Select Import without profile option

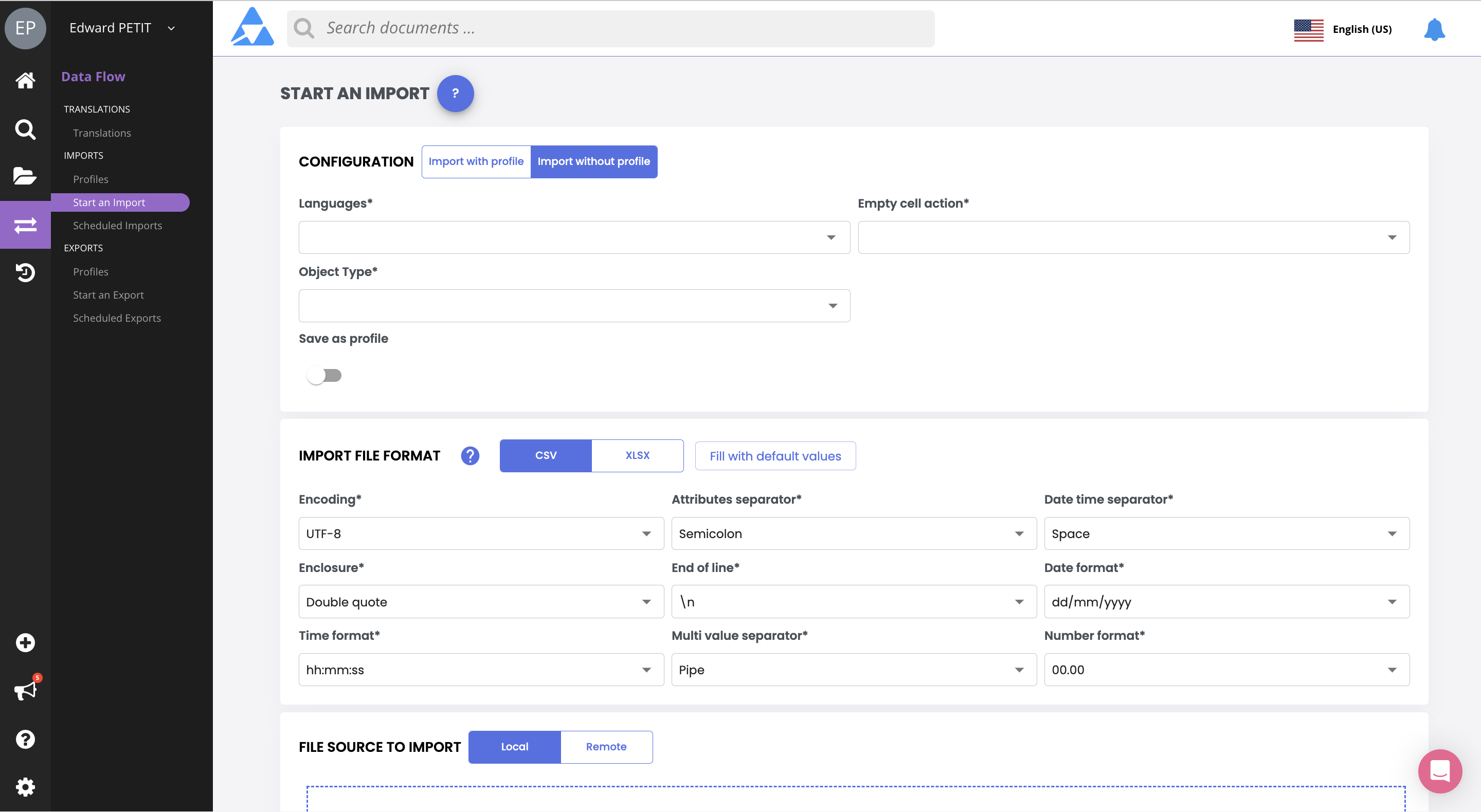(x=594, y=161)
